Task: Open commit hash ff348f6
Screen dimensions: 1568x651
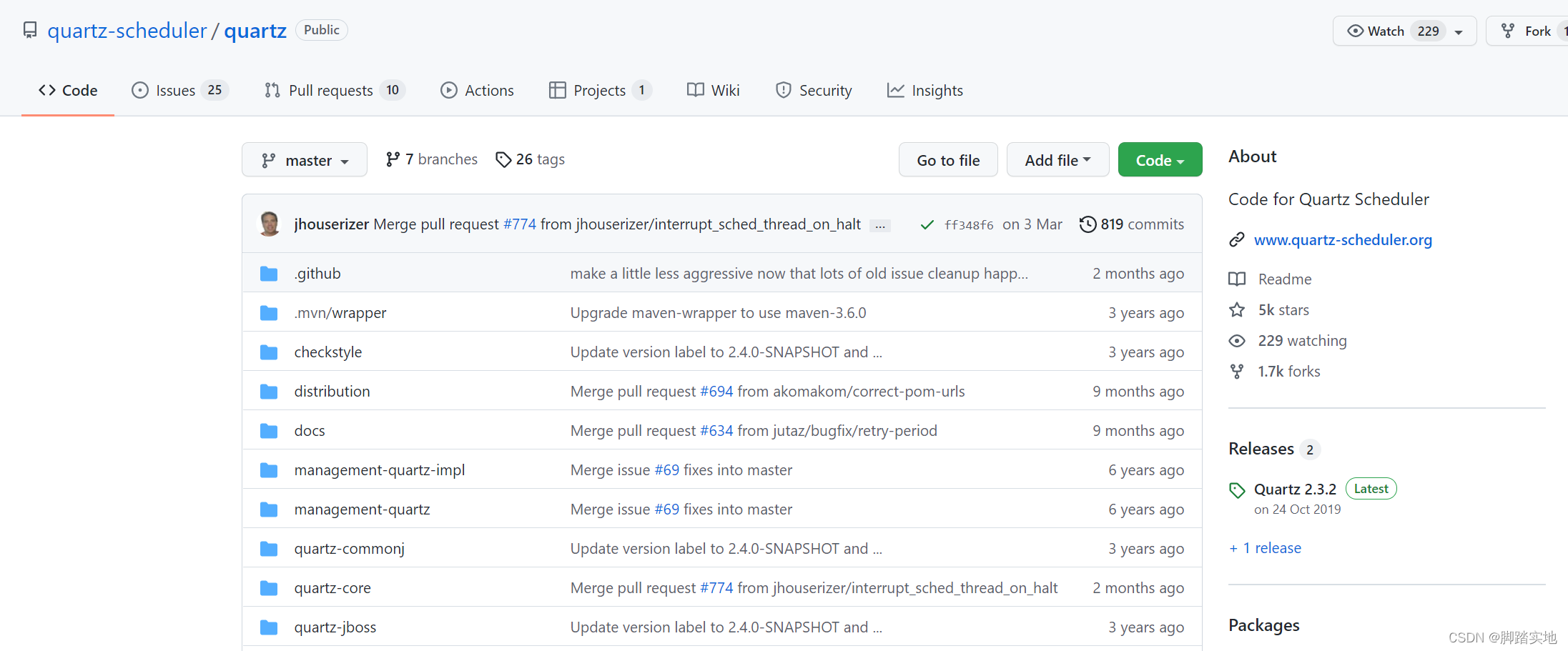Action: point(969,225)
